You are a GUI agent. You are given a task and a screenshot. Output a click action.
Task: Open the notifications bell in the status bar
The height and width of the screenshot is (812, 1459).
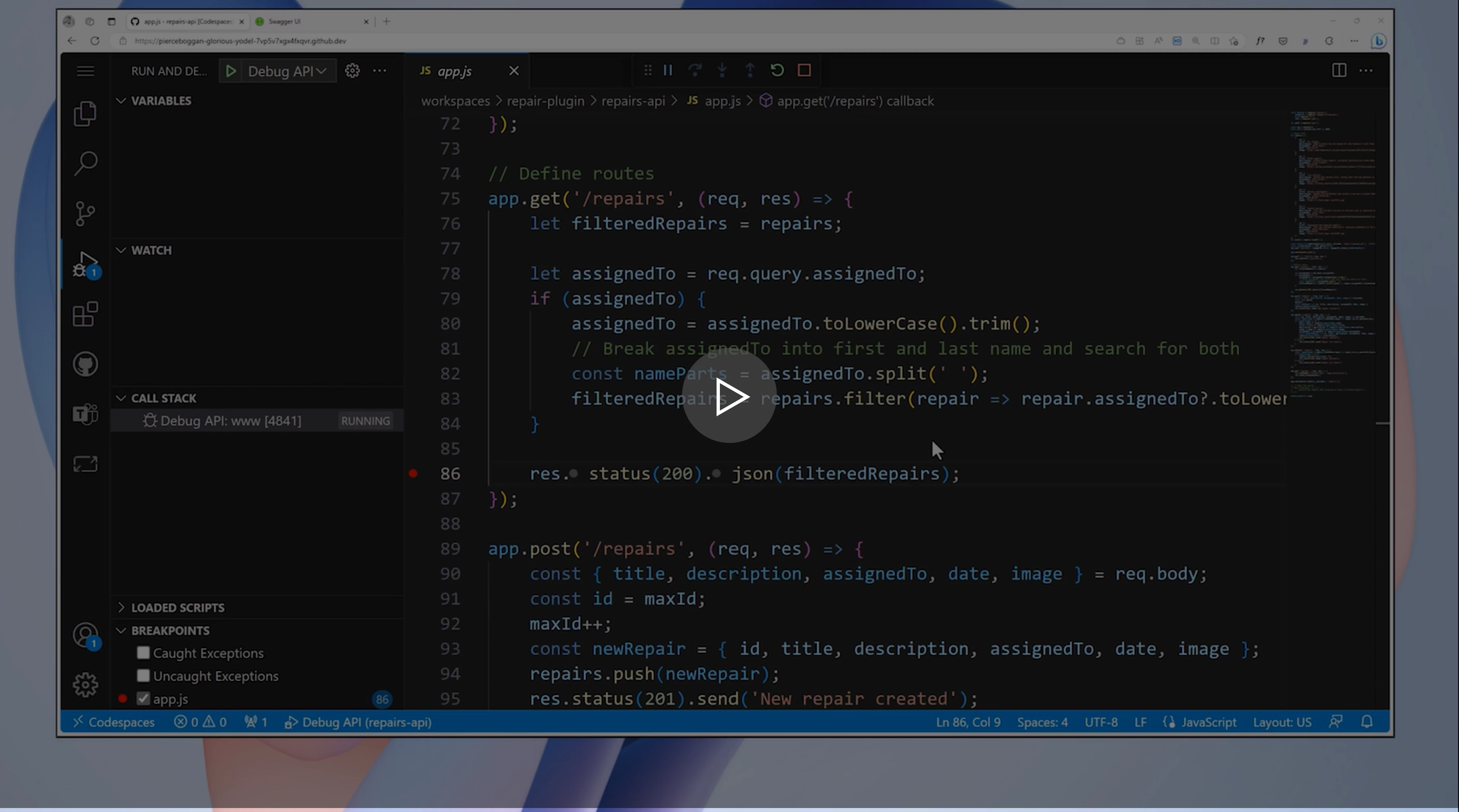point(1367,722)
